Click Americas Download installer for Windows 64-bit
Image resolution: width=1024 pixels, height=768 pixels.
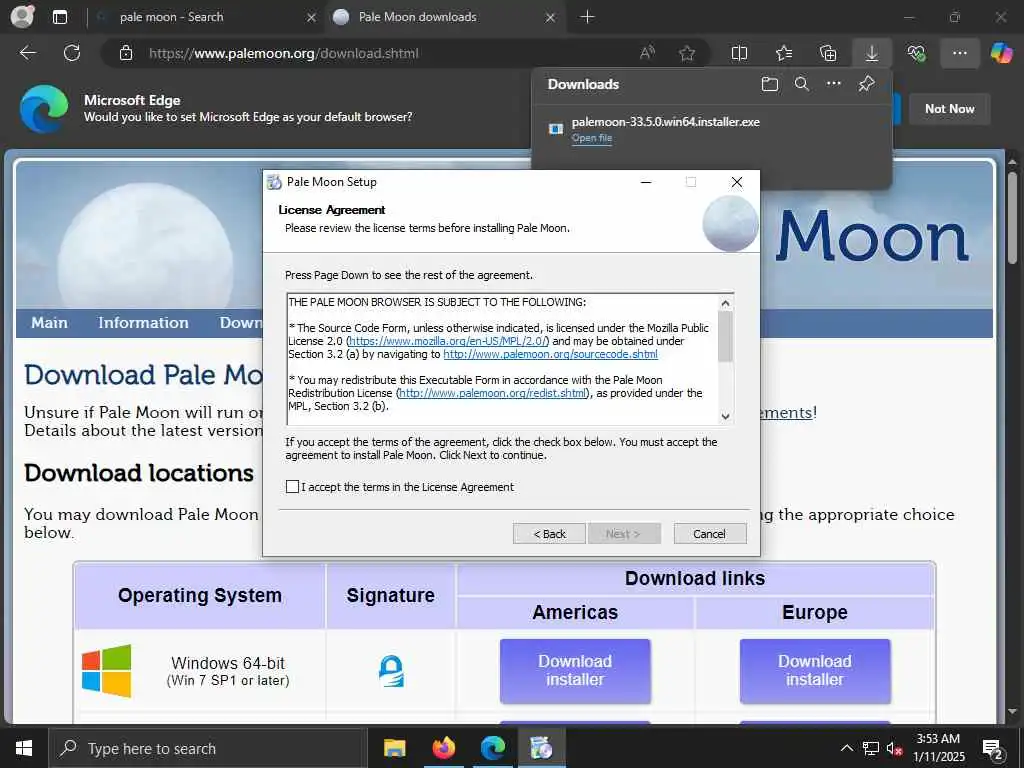coord(575,671)
